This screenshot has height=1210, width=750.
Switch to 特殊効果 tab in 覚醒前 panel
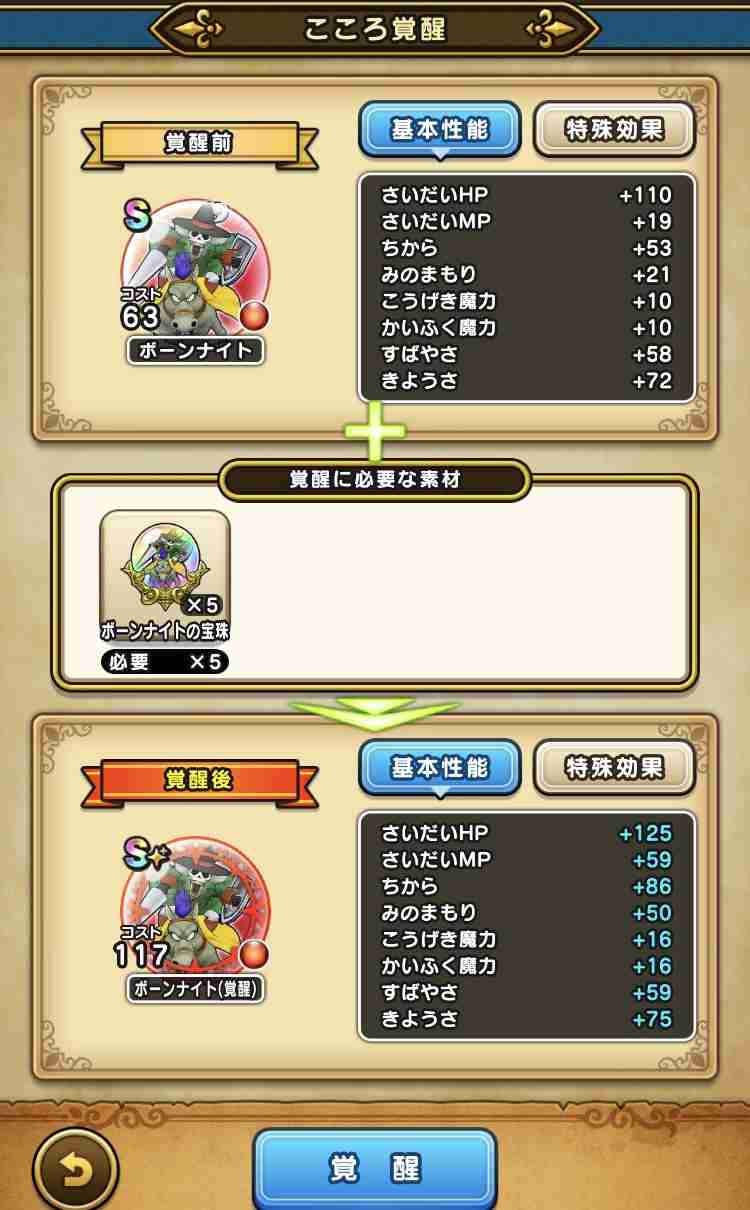[x=614, y=129]
